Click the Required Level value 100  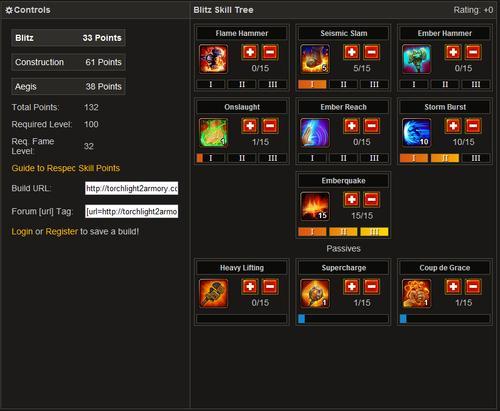[91, 124]
